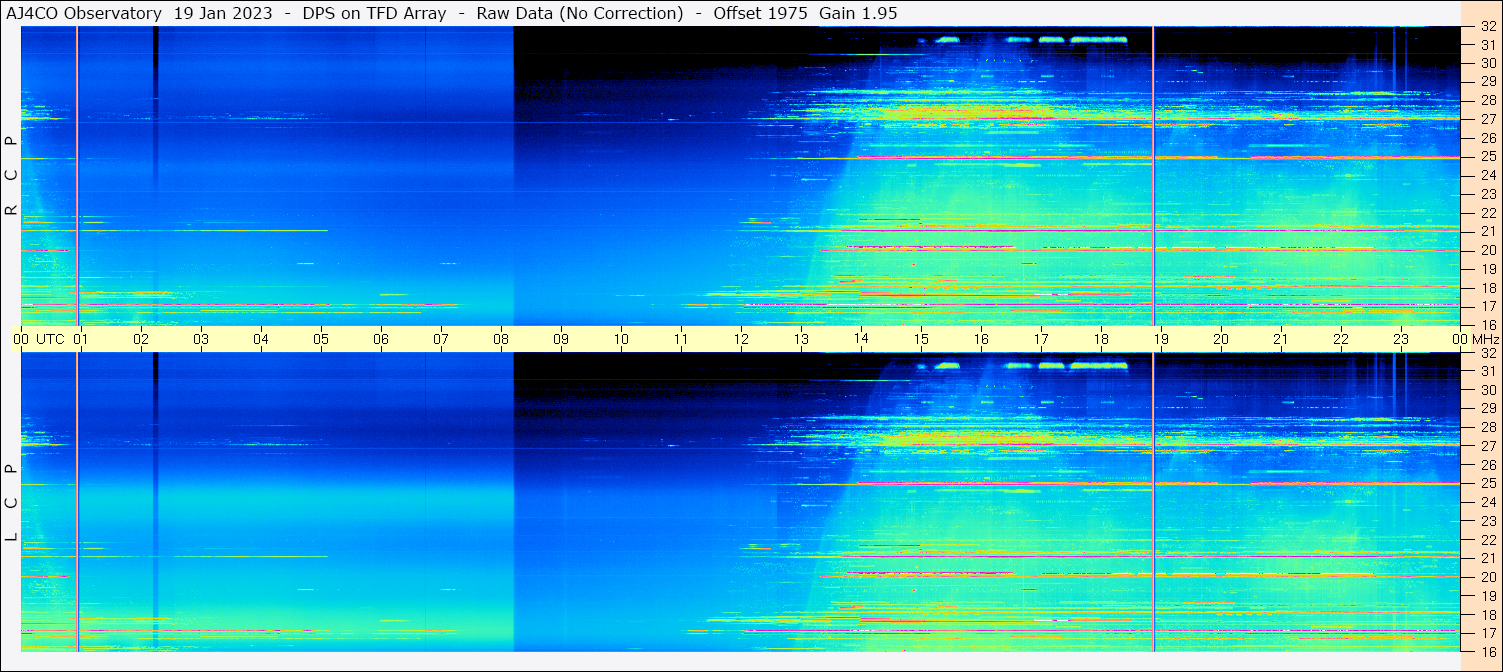Choose the 11 hour tick label
Screen dimensions: 1503x672
click(x=681, y=339)
